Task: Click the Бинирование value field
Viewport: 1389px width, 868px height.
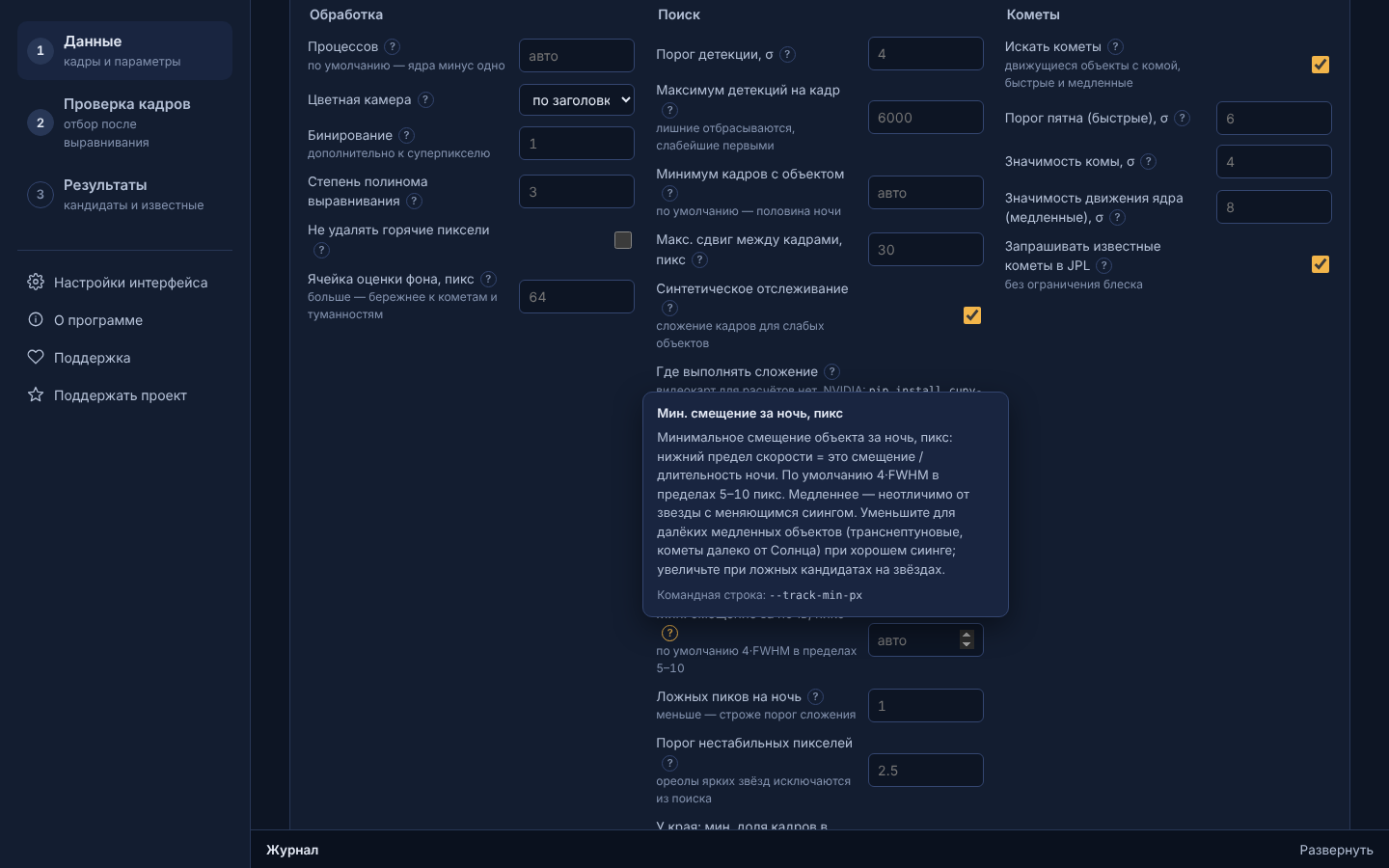Action: coord(577,143)
